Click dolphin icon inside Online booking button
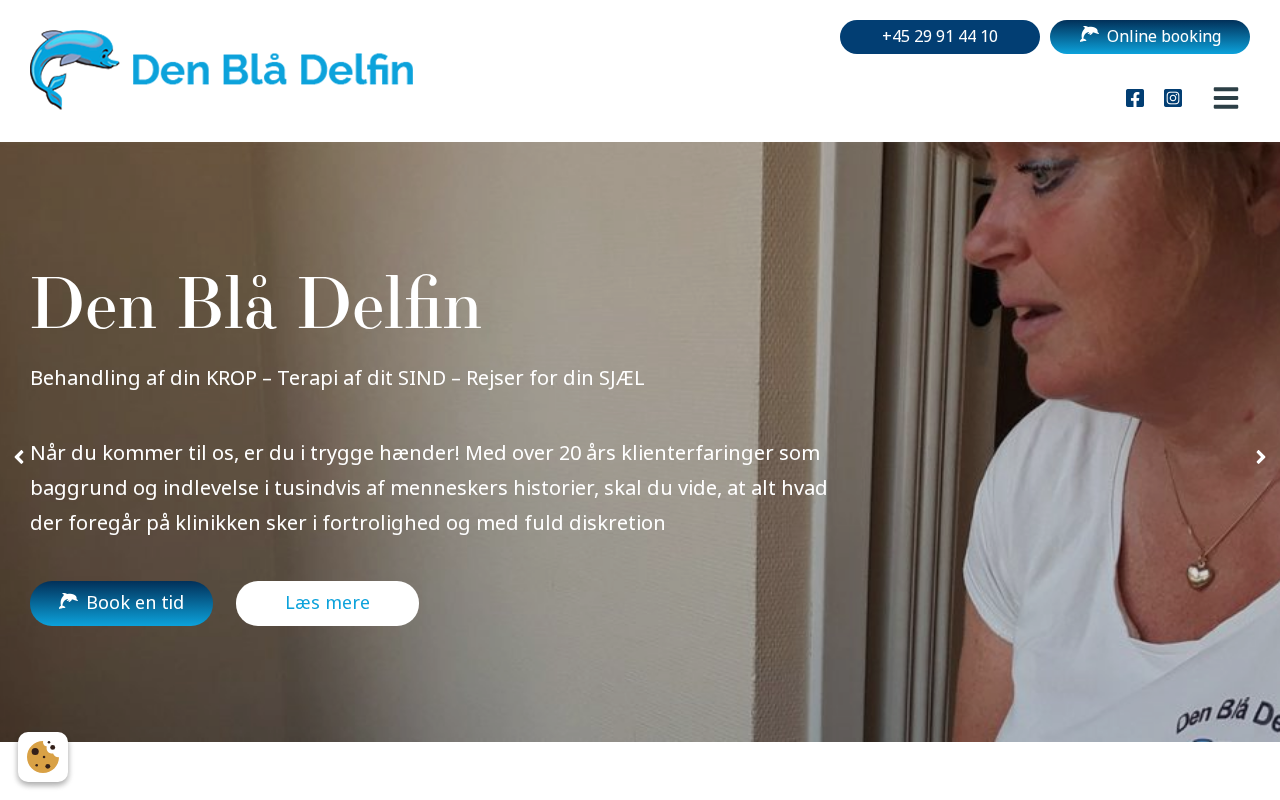This screenshot has width=1280, height=800. tap(1089, 35)
